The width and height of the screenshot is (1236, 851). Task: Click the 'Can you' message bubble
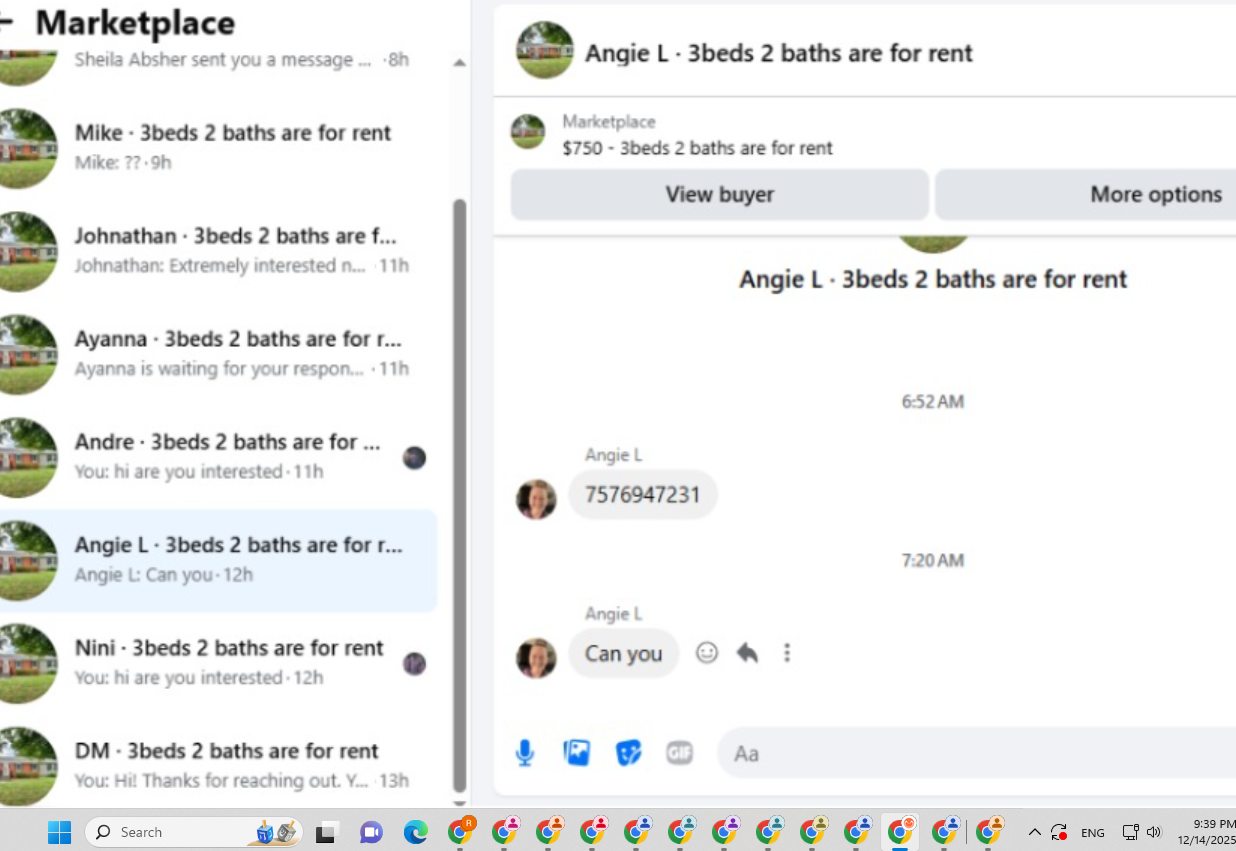[x=624, y=653]
